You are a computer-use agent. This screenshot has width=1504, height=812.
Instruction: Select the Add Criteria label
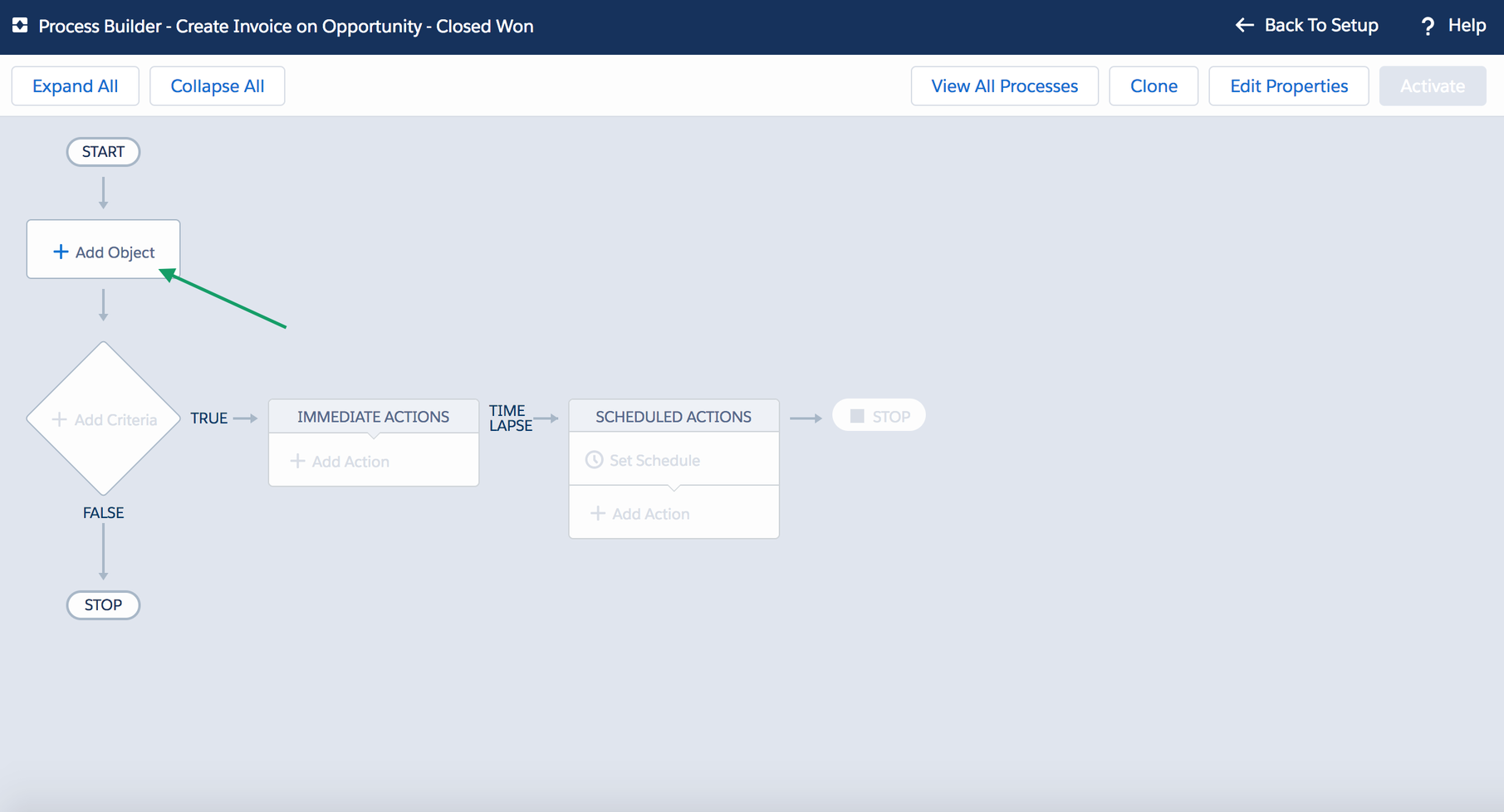pyautogui.click(x=115, y=420)
